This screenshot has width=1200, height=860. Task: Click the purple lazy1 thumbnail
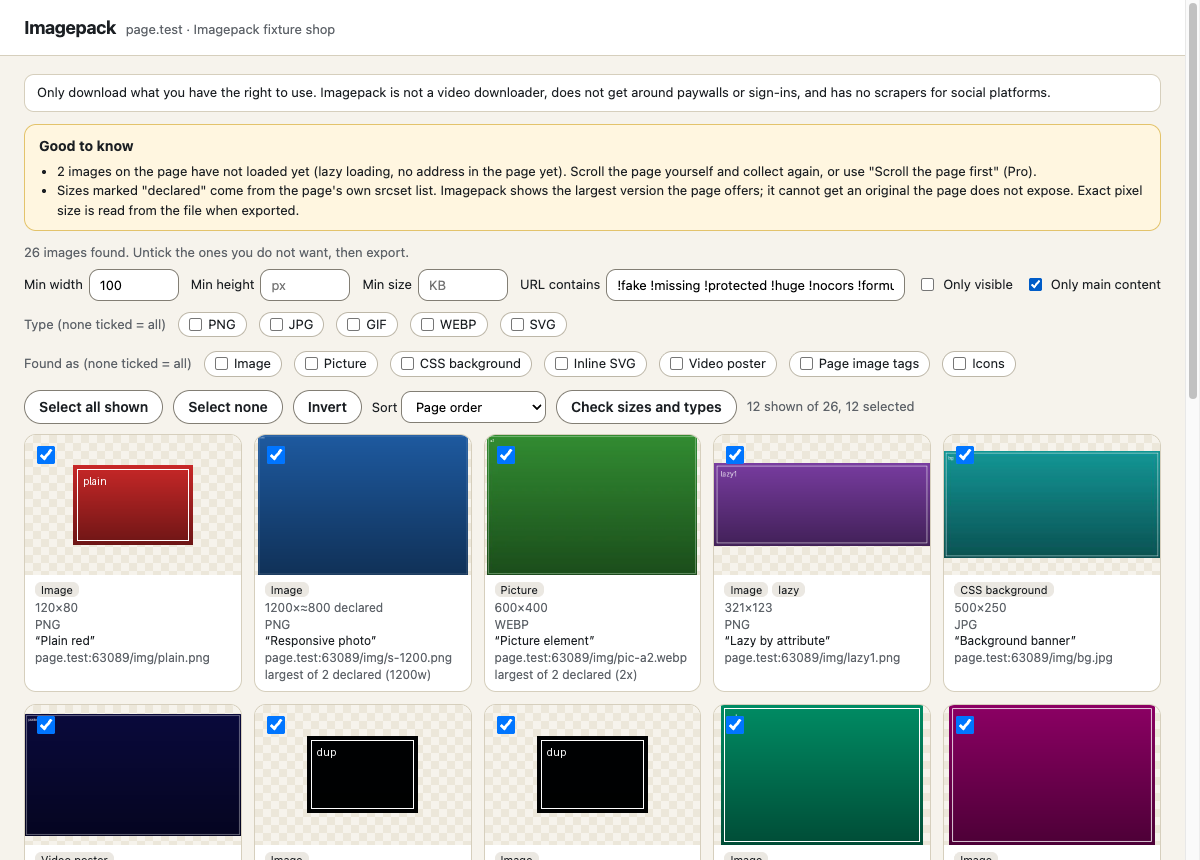click(822, 505)
